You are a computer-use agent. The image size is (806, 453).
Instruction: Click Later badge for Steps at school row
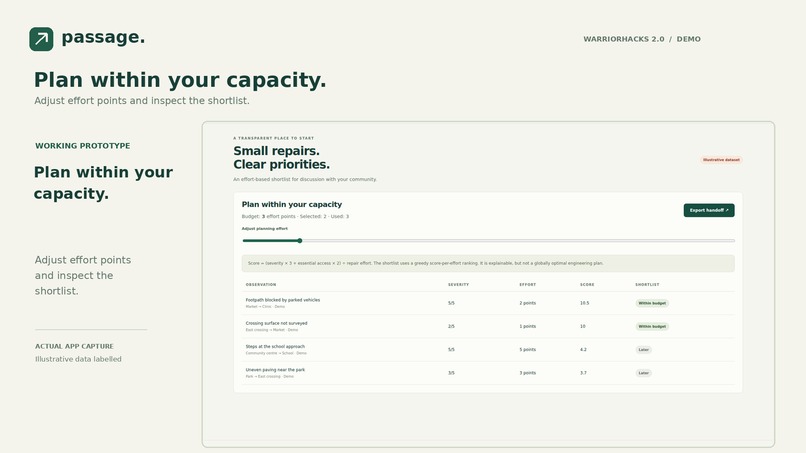pos(644,350)
